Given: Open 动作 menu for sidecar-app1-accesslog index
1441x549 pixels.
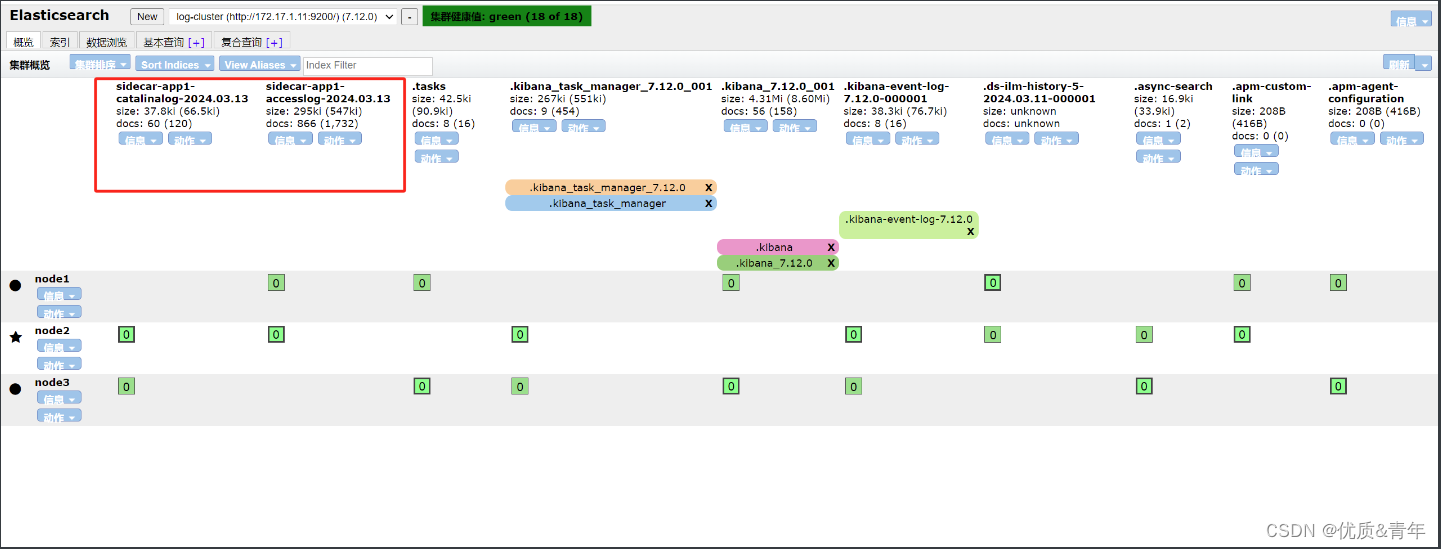Looking at the screenshot, I should [340, 139].
